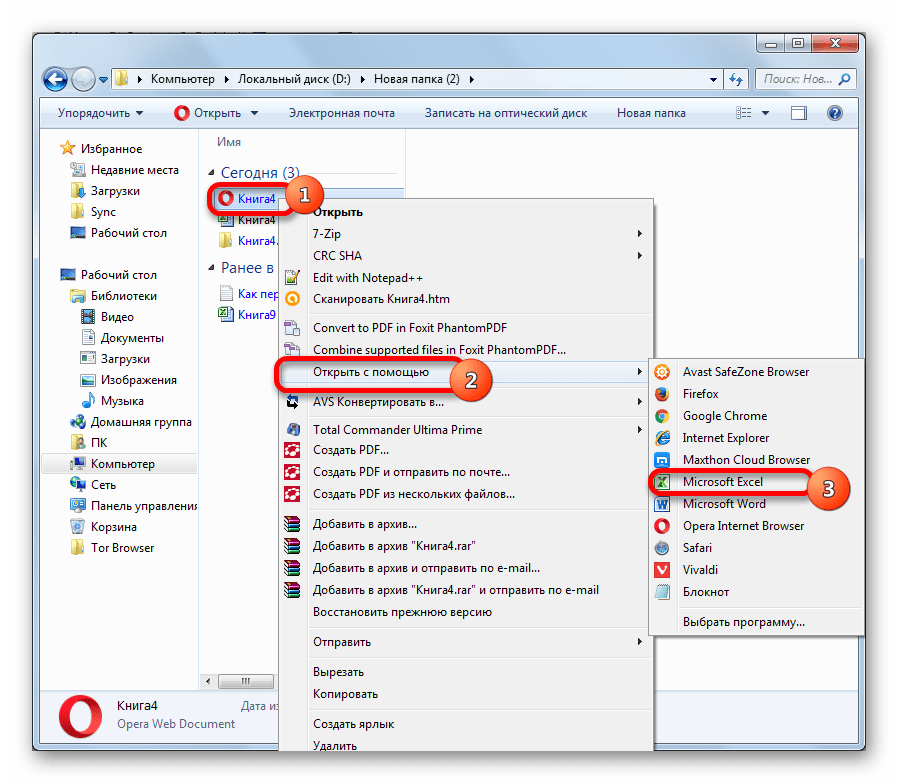The width and height of the screenshot is (898, 783).
Task: Click the preview pane toggle icon
Action: [x=798, y=113]
